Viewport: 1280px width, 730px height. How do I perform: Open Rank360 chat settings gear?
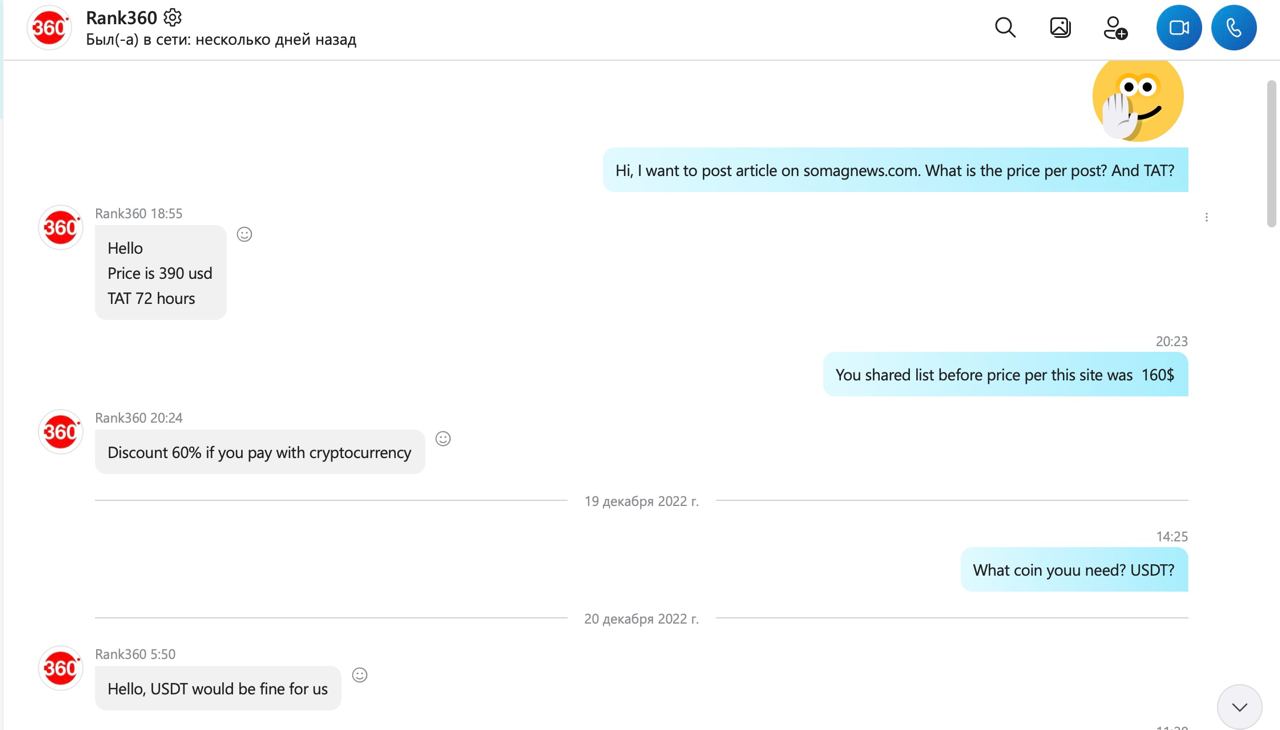pos(173,17)
